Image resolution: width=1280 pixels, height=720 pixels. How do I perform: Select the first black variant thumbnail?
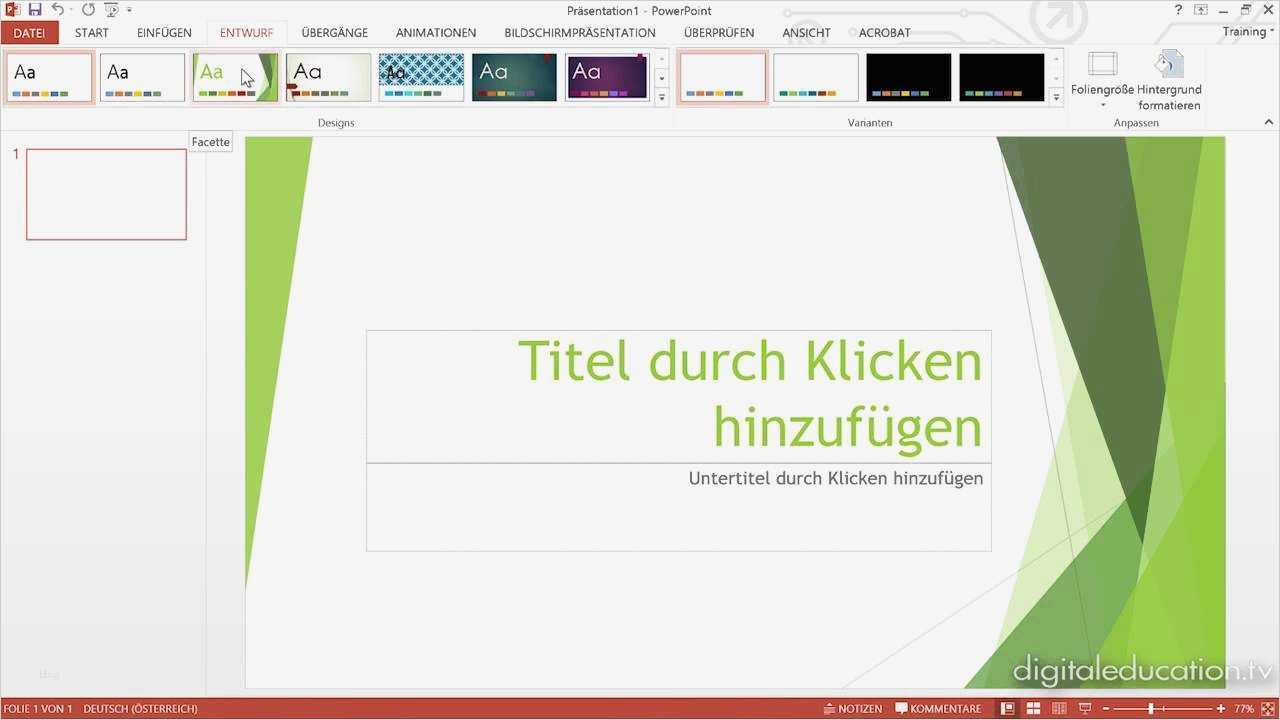[x=909, y=77]
